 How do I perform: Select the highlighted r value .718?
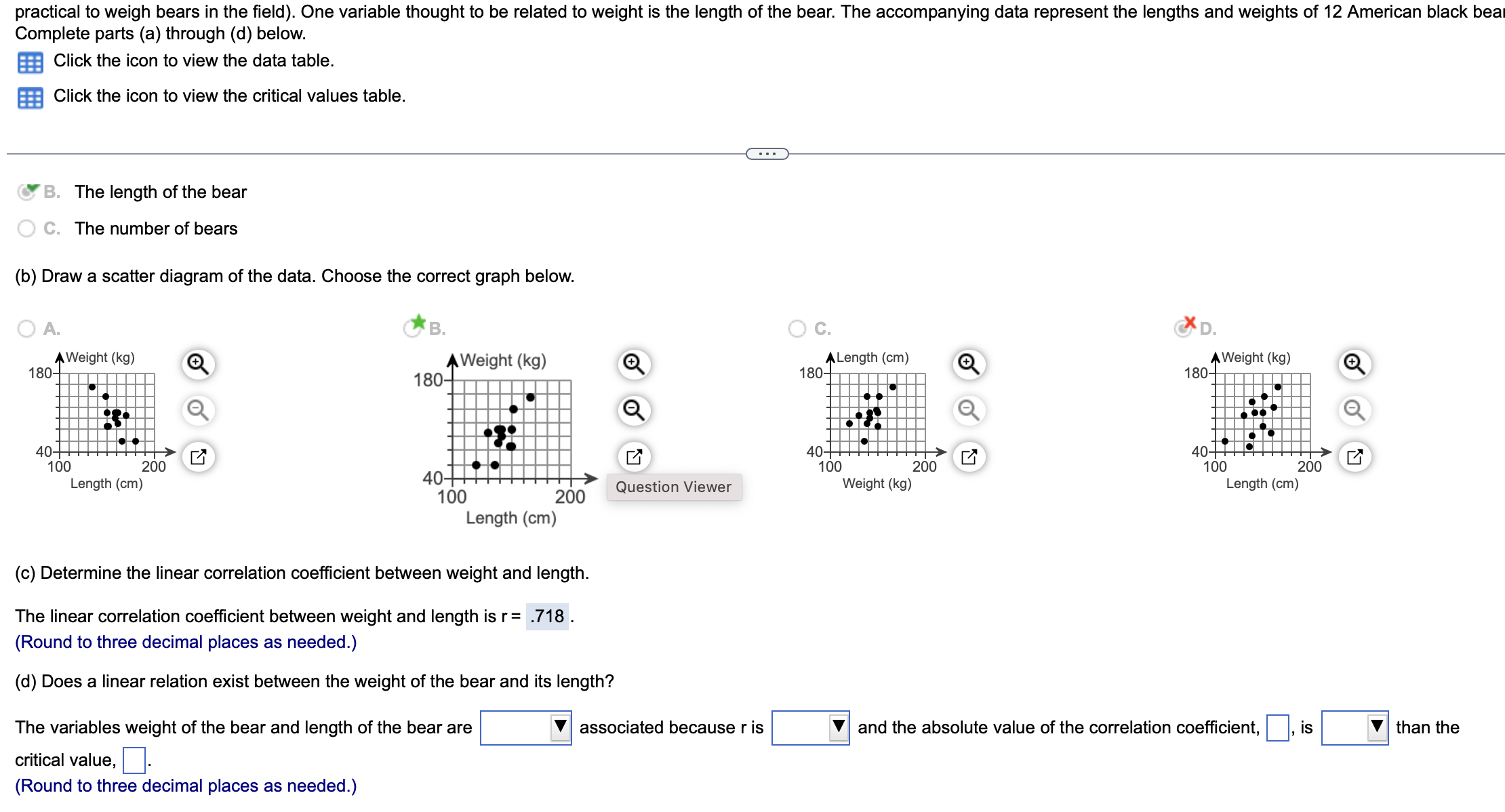click(548, 616)
